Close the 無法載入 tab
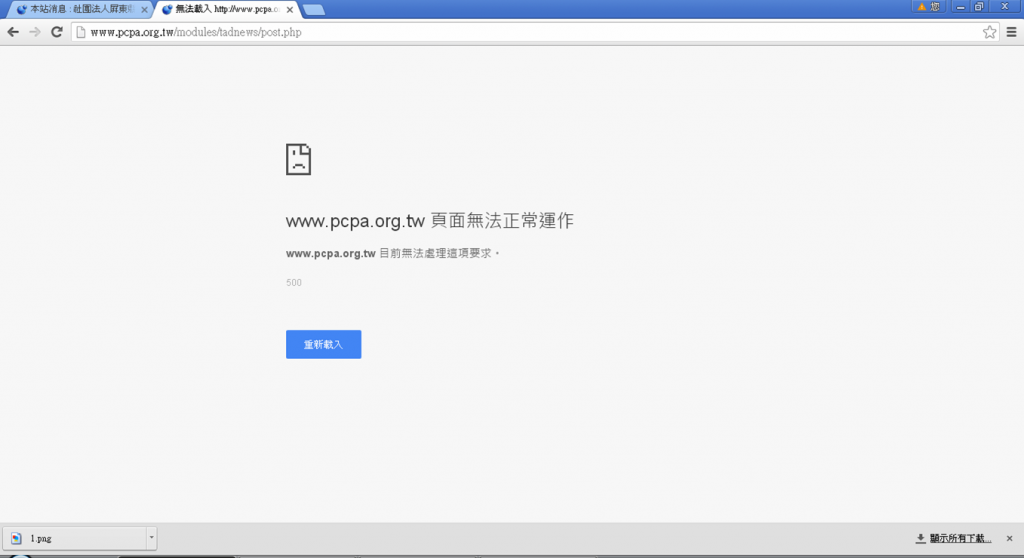The width and height of the screenshot is (1024, 558). (290, 10)
